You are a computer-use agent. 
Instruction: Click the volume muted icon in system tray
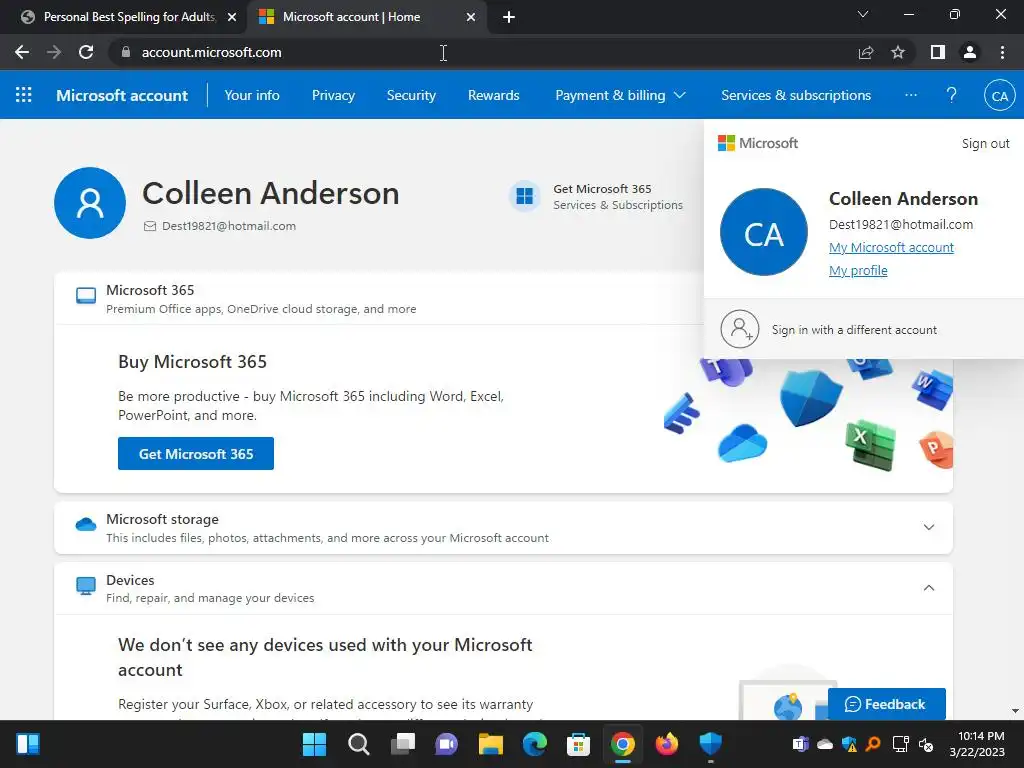926,744
